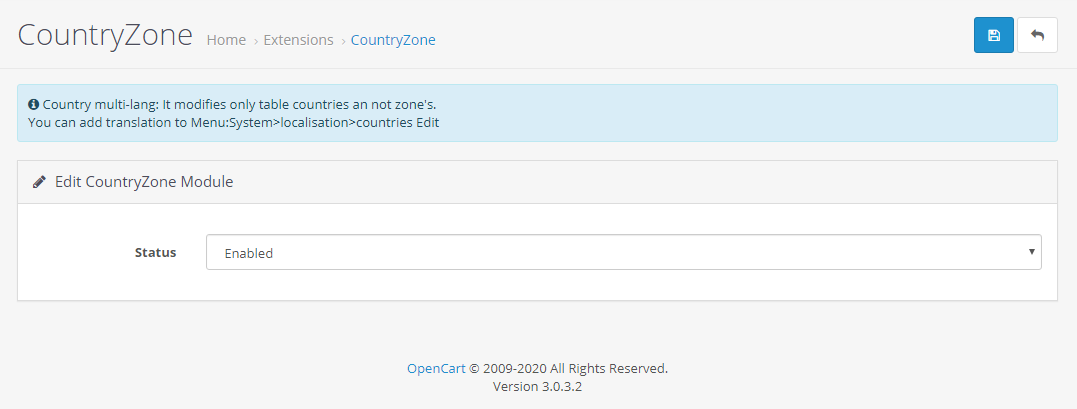Go back using the reply arrow button

1037,35
